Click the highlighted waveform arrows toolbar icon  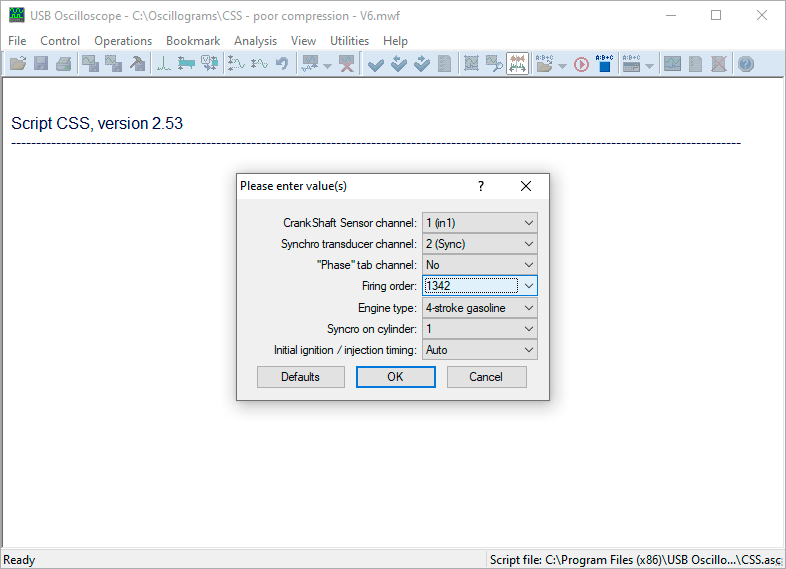pyautogui.click(x=517, y=64)
